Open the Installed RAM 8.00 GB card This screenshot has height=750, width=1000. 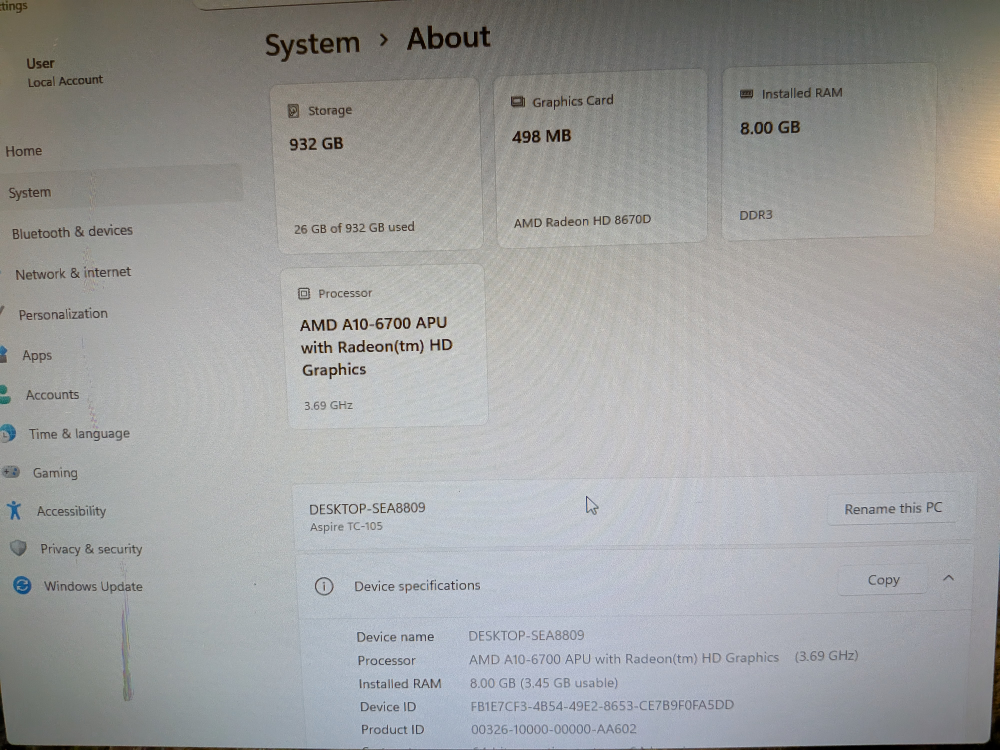[829, 151]
